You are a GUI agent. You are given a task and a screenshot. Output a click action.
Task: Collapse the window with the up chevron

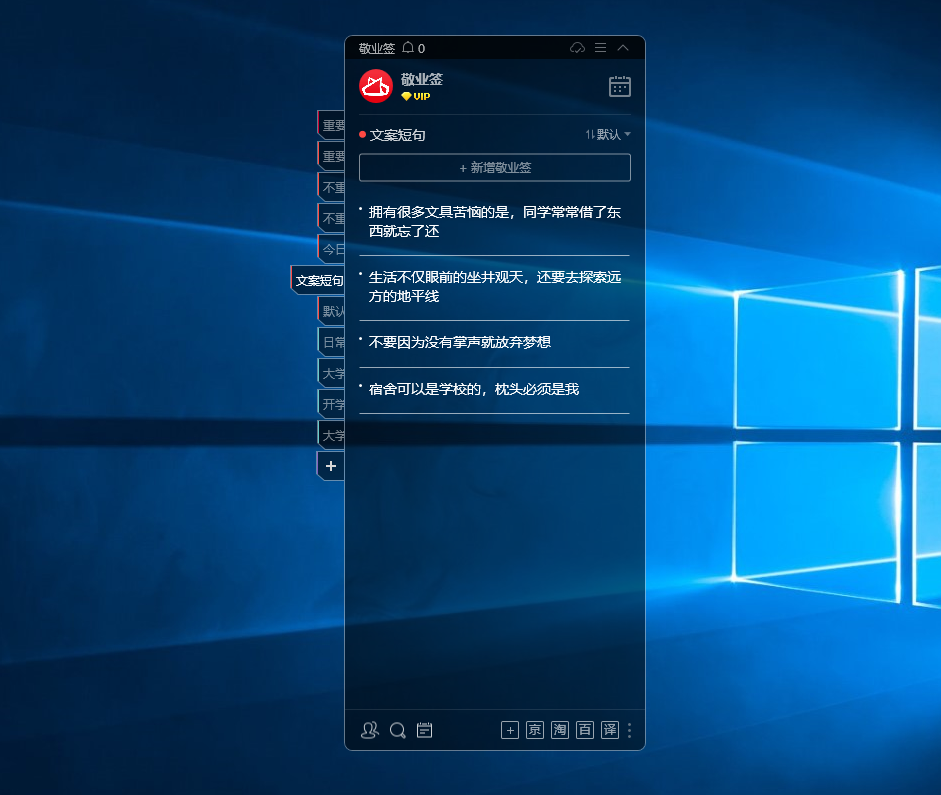pyautogui.click(x=623, y=48)
